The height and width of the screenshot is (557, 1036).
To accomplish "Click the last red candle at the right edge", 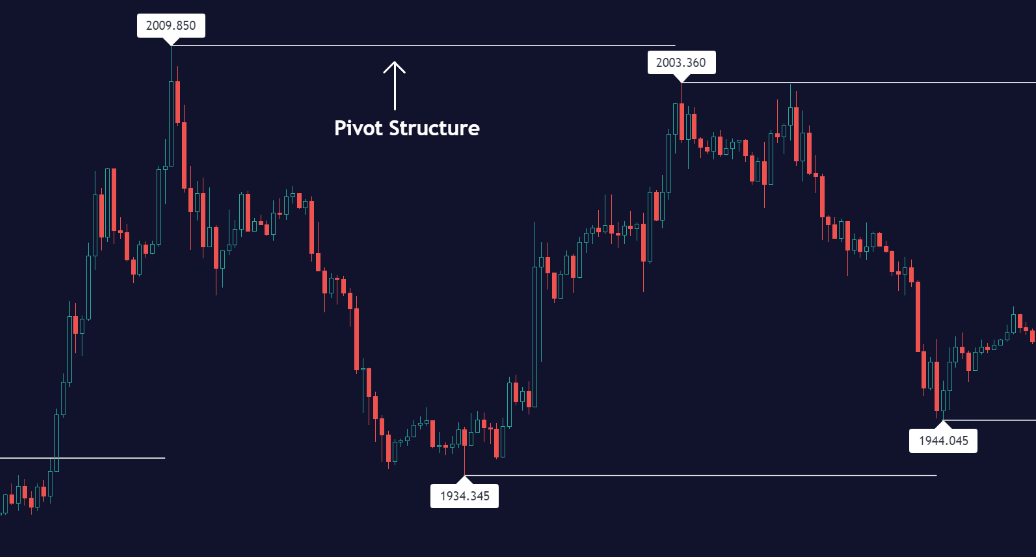I will [1032, 336].
